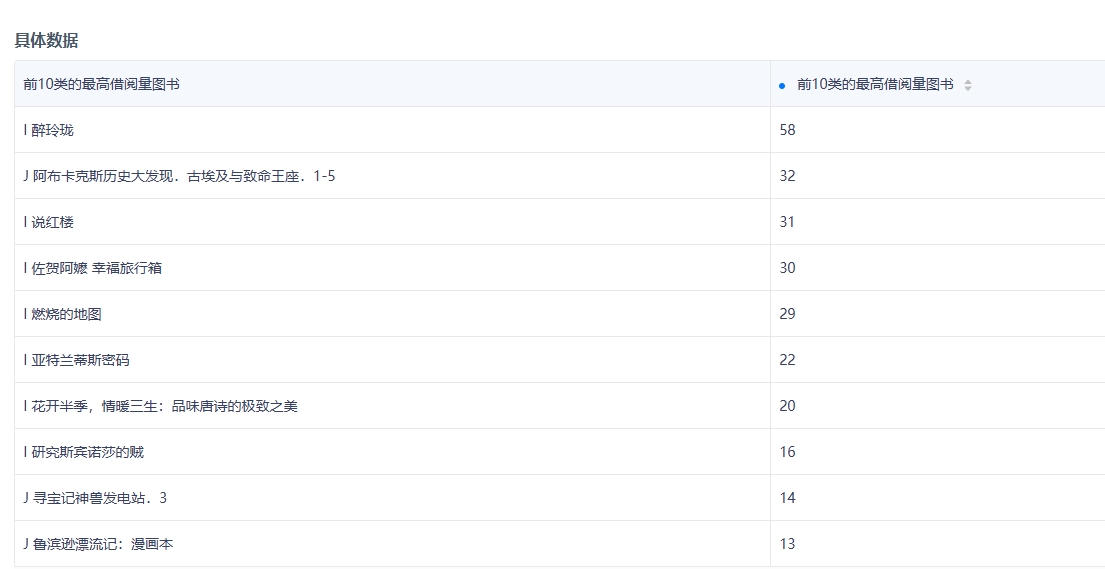Select the row I 说红楼
The image size is (1105, 569).
[560, 221]
